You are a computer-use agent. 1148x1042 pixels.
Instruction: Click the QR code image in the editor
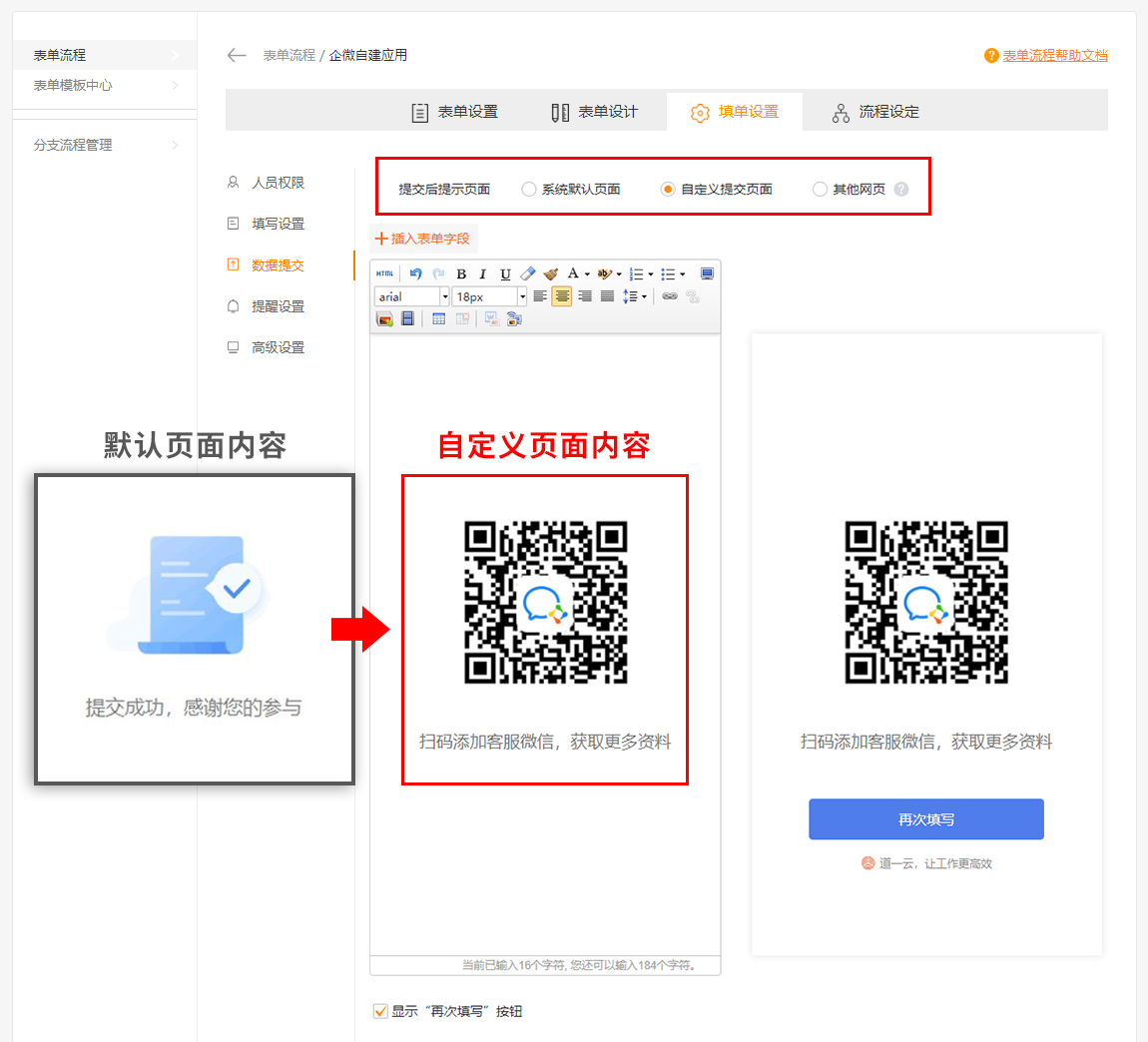click(545, 603)
